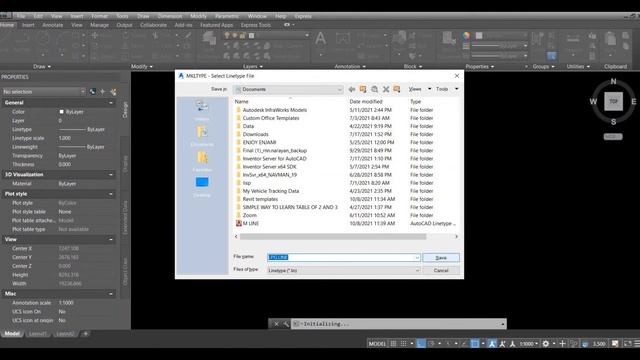Open Documents place in dialog sidebar
This screenshot has height=360, width=640.
[x=202, y=136]
